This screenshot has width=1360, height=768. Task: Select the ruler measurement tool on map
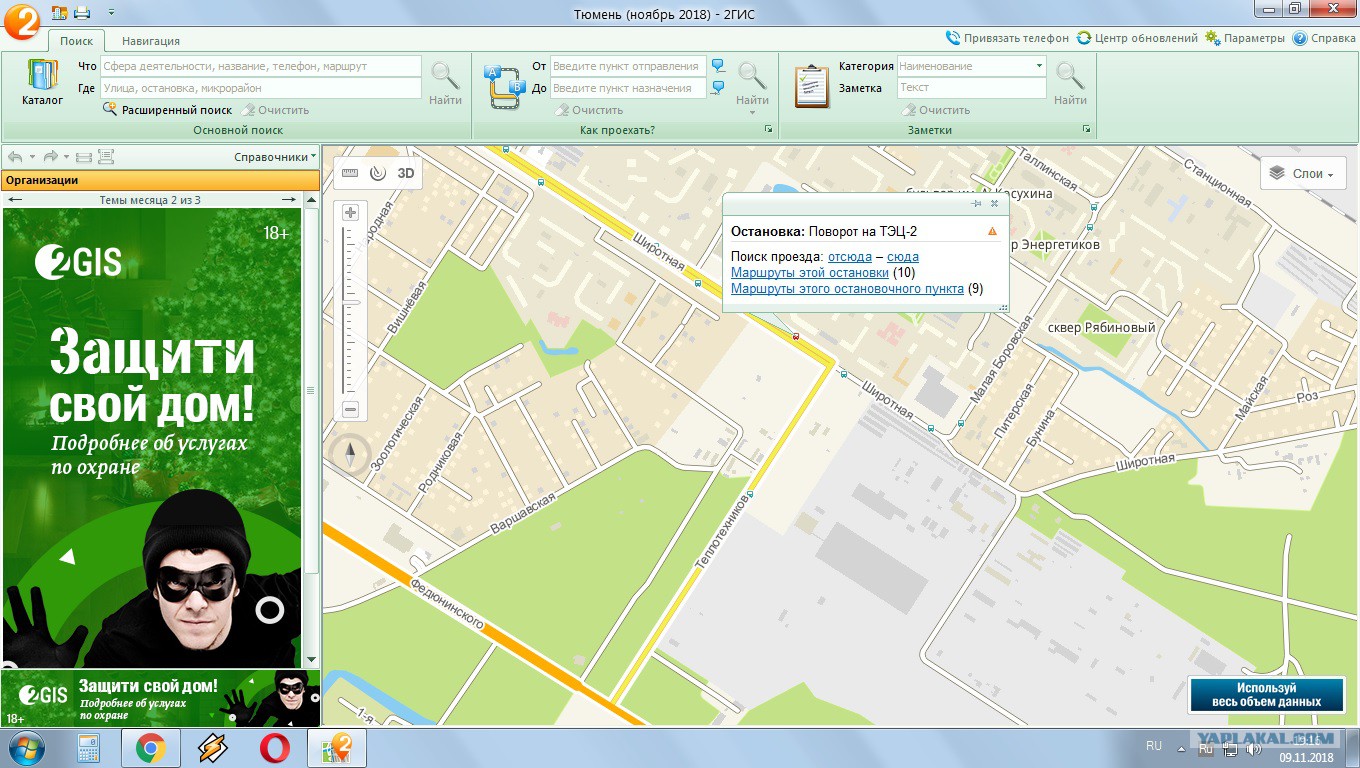[x=350, y=173]
